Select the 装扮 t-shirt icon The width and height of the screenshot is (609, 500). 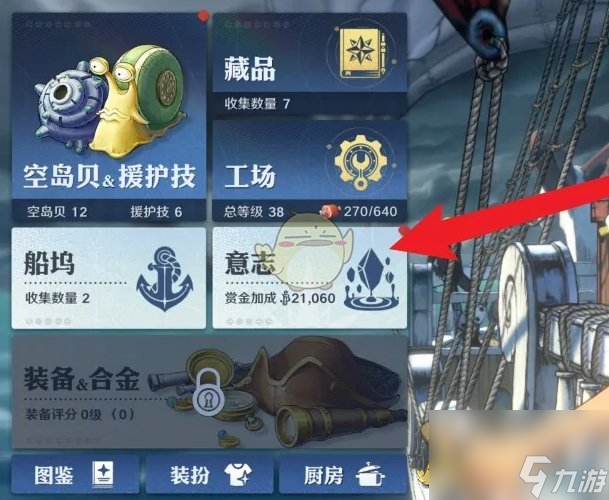(x=238, y=474)
